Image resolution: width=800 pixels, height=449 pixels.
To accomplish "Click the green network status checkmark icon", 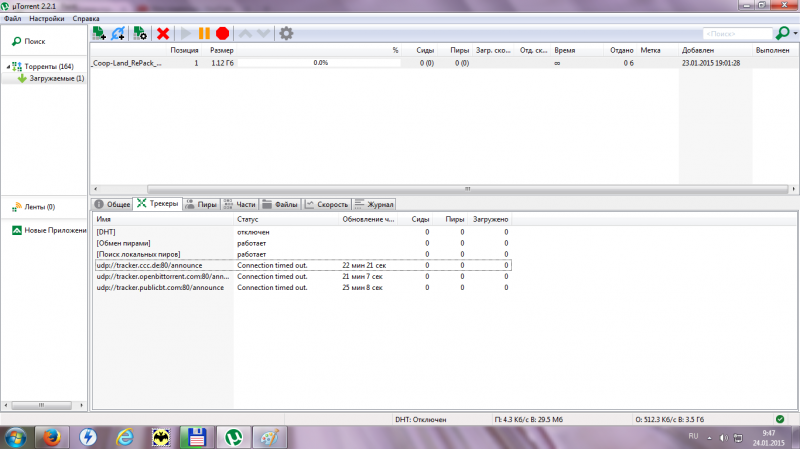I will pos(780,419).
